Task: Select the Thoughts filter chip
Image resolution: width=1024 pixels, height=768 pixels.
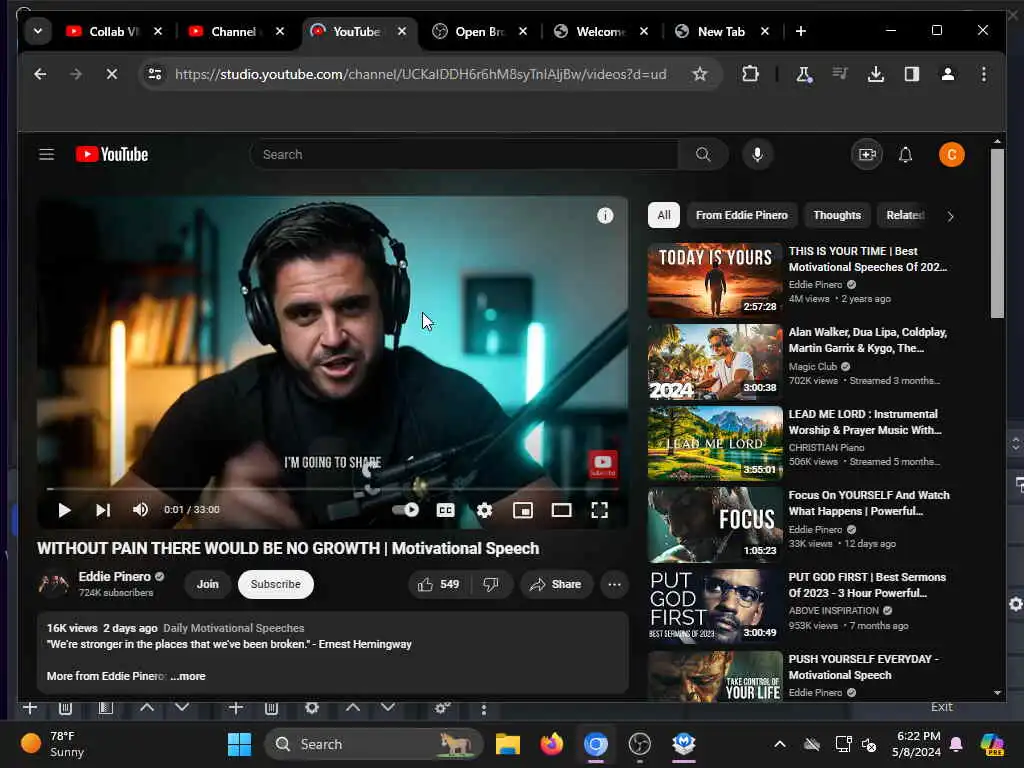Action: coord(837,216)
